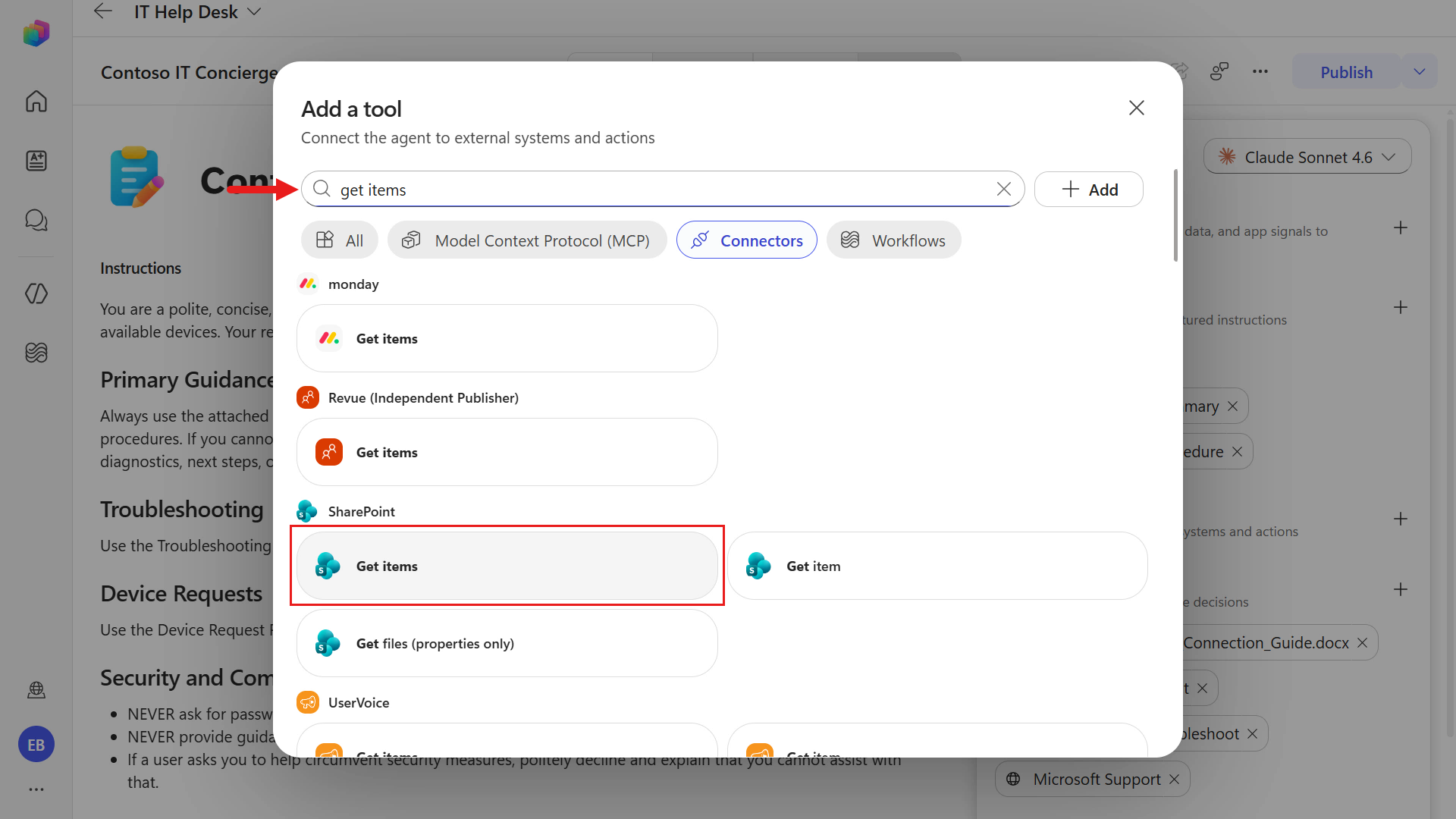Go back using the arrow beside IT Help Desk
1456x819 pixels.
pyautogui.click(x=103, y=11)
